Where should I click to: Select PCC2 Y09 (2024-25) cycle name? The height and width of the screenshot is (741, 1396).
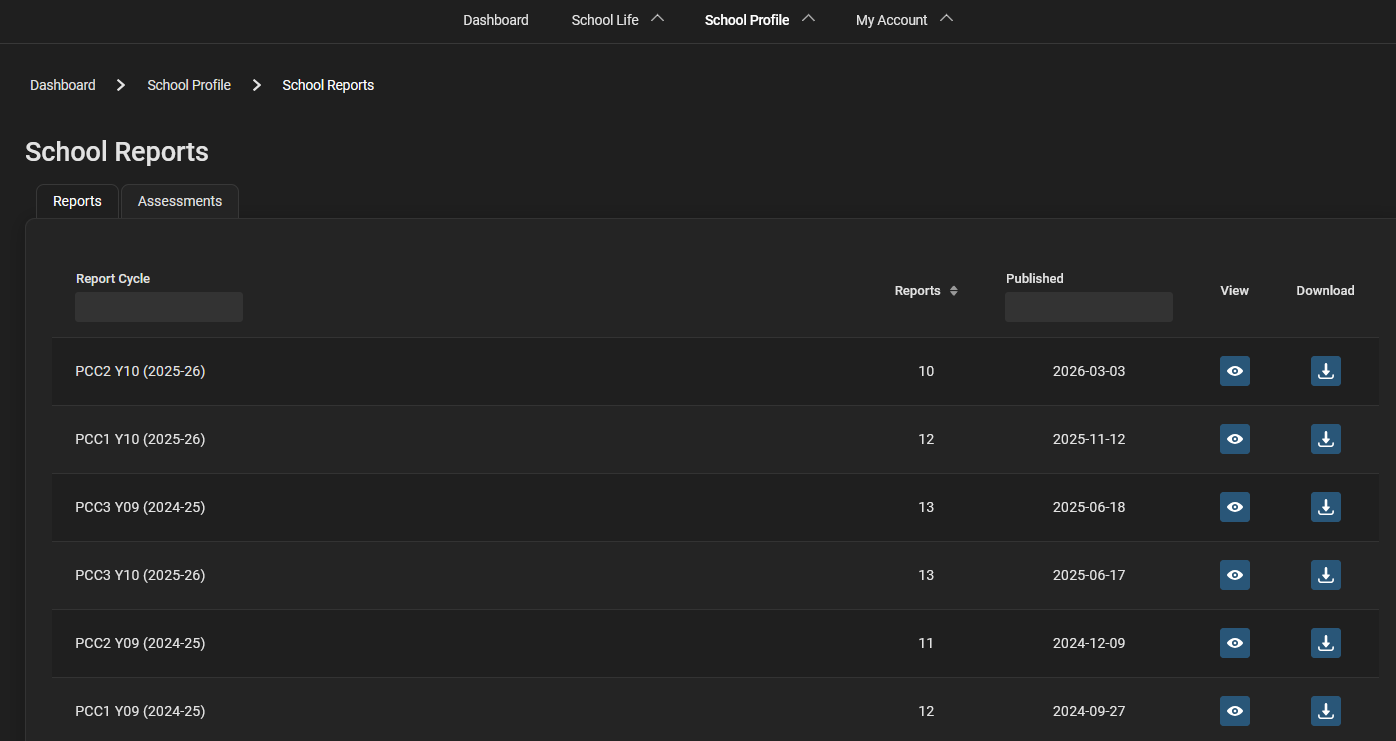click(140, 643)
